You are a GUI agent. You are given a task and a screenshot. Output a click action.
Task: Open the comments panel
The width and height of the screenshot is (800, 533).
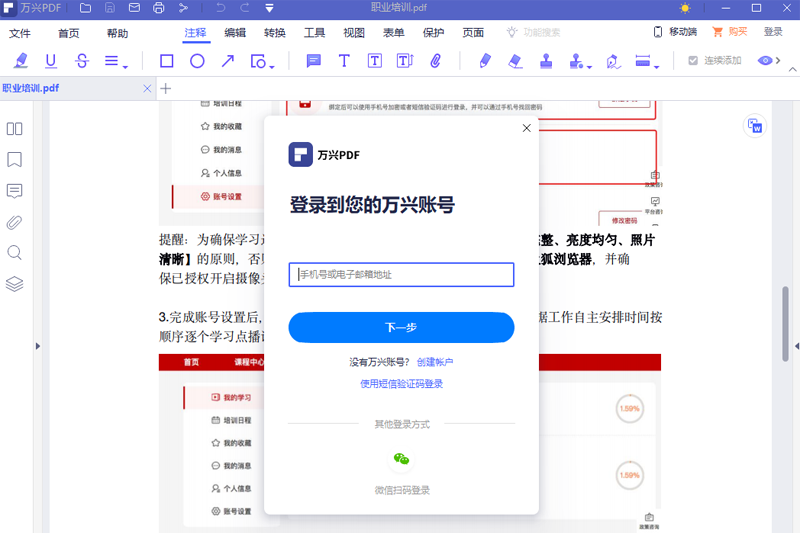tap(14, 191)
